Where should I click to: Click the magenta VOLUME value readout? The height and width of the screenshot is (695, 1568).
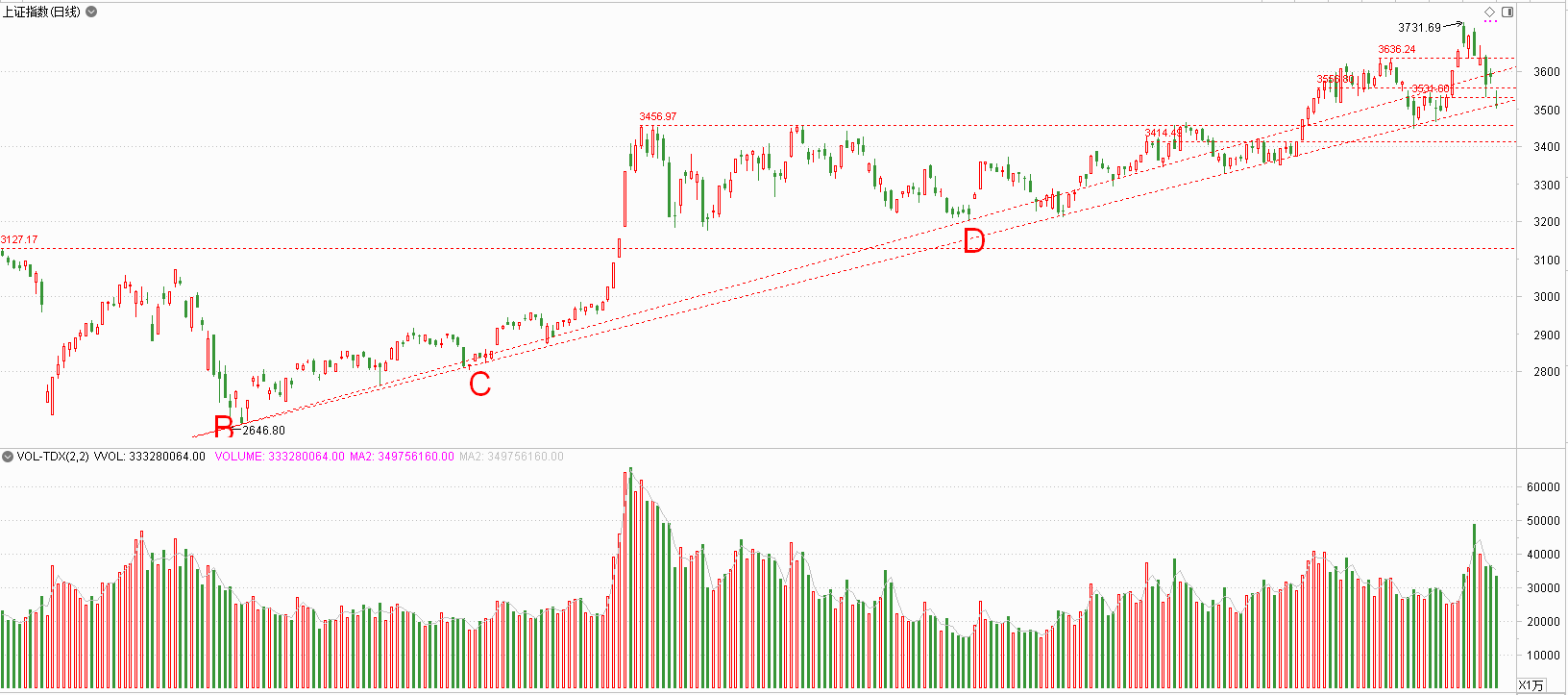tap(279, 457)
